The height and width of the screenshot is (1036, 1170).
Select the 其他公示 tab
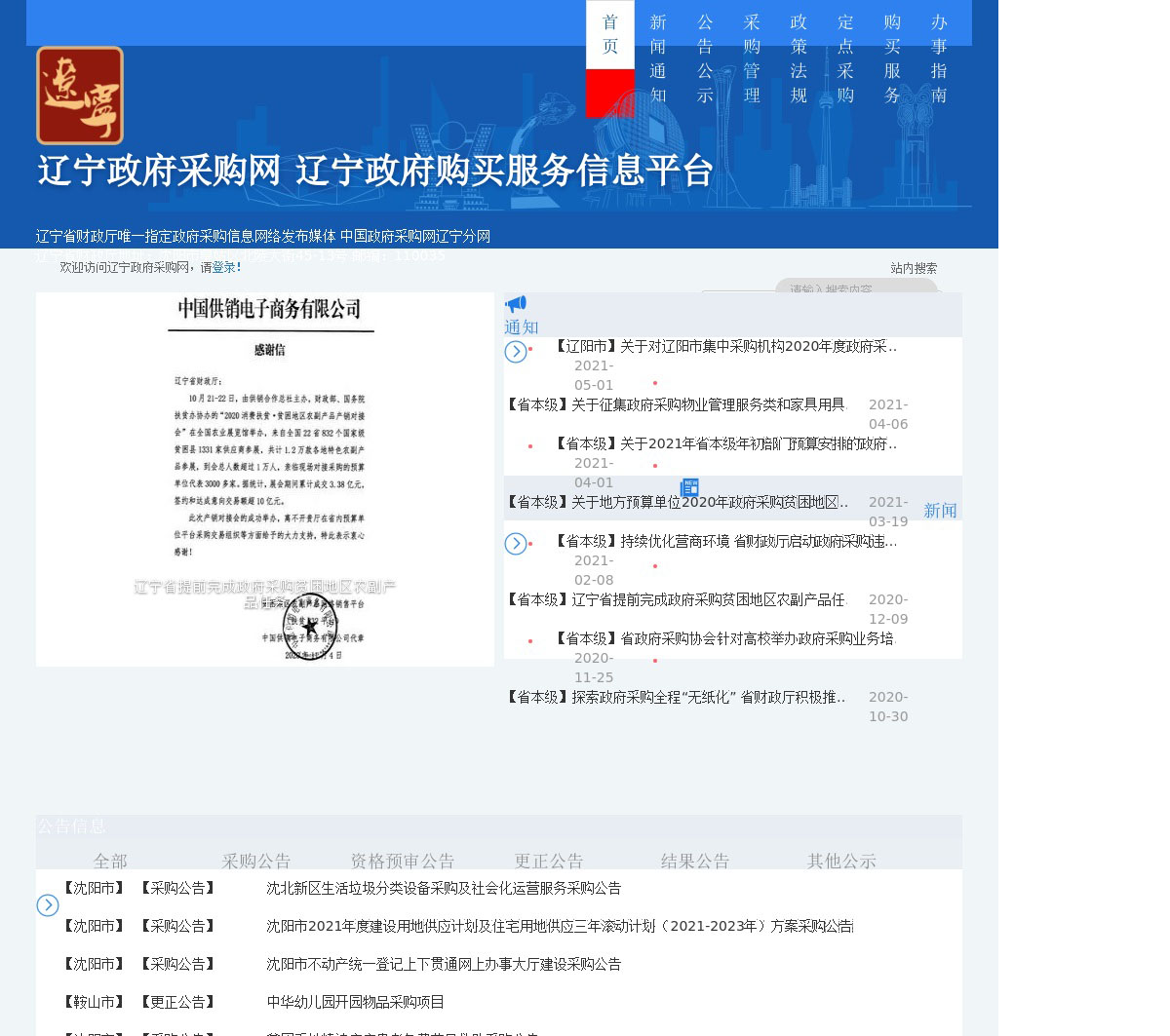click(x=841, y=861)
